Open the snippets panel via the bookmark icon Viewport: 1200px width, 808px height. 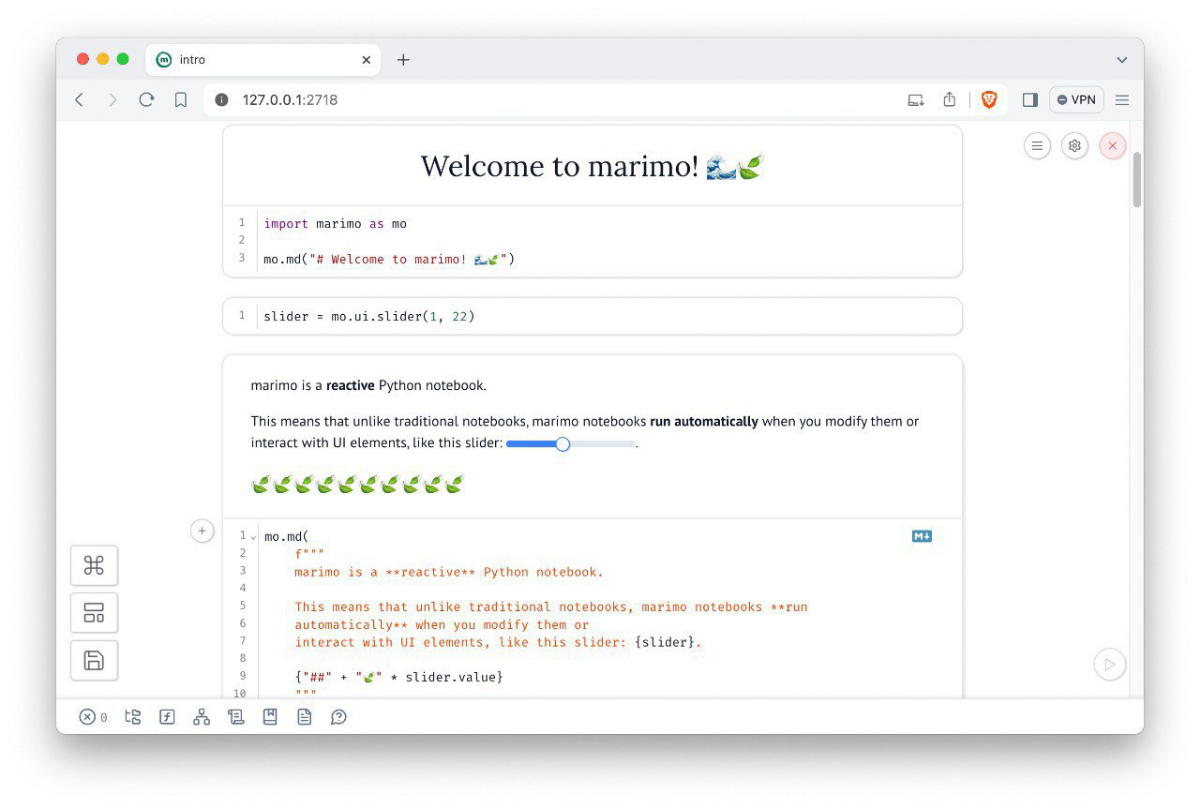pos(270,716)
